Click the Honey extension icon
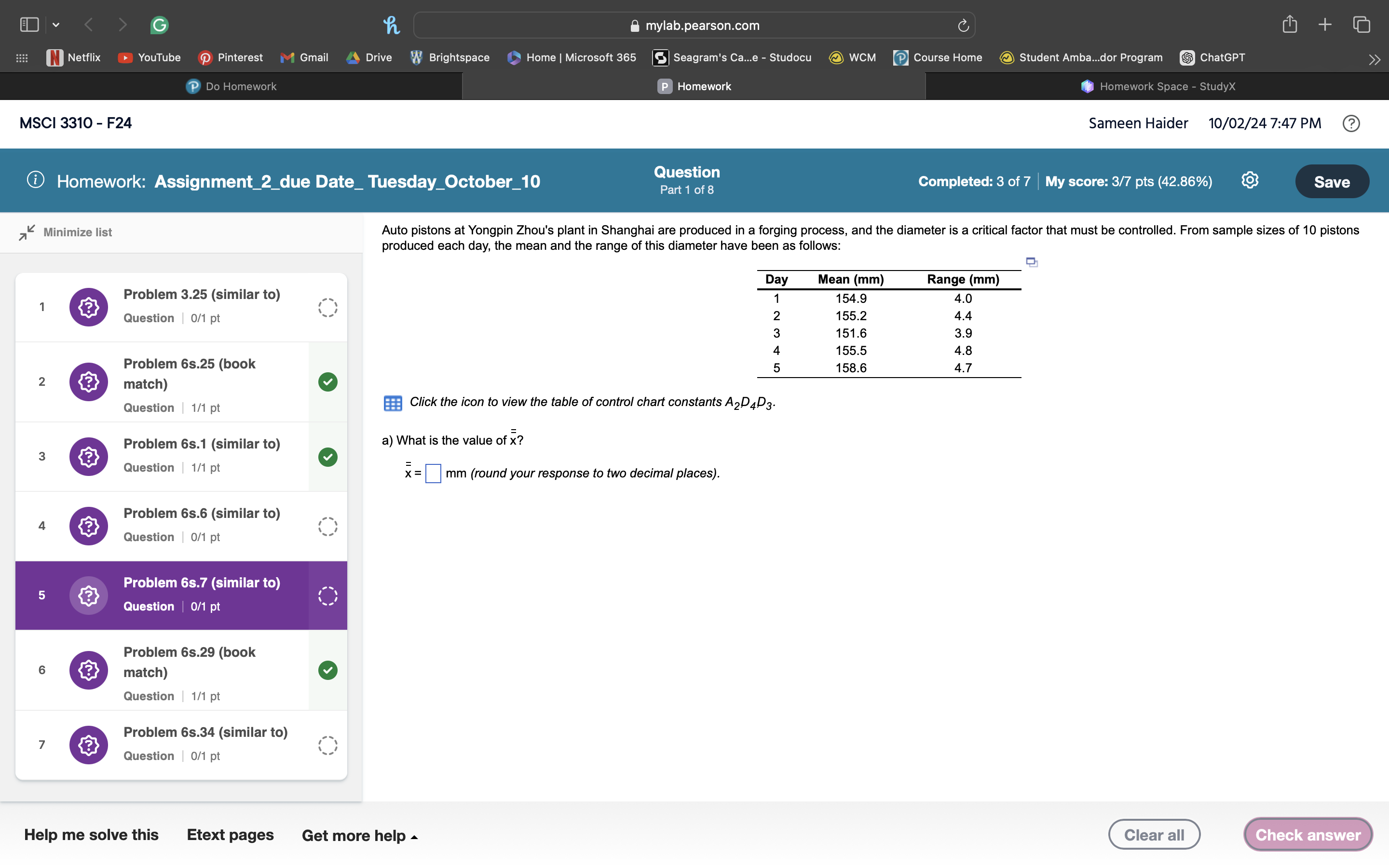 [392, 25]
